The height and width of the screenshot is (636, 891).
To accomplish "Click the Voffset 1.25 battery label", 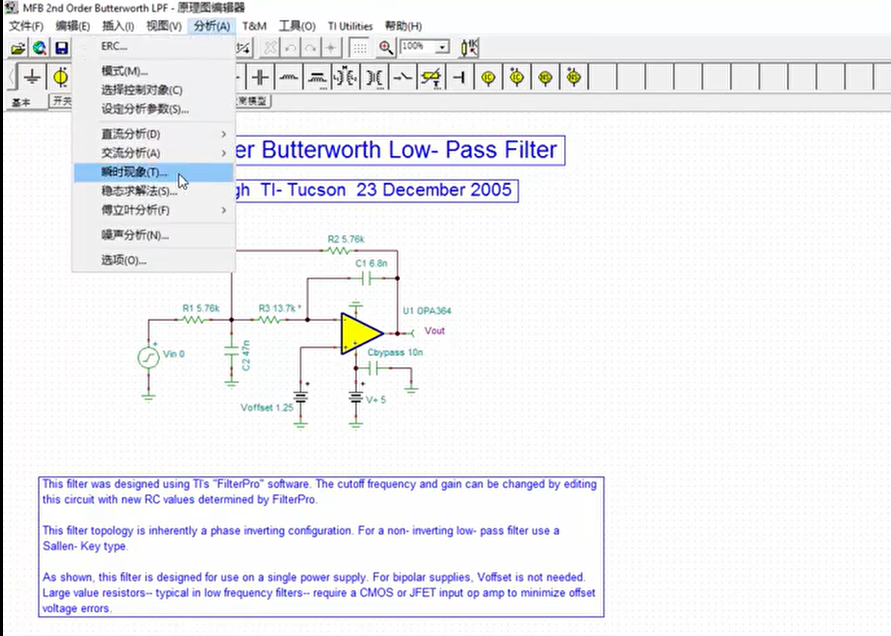I will click(x=267, y=408).
